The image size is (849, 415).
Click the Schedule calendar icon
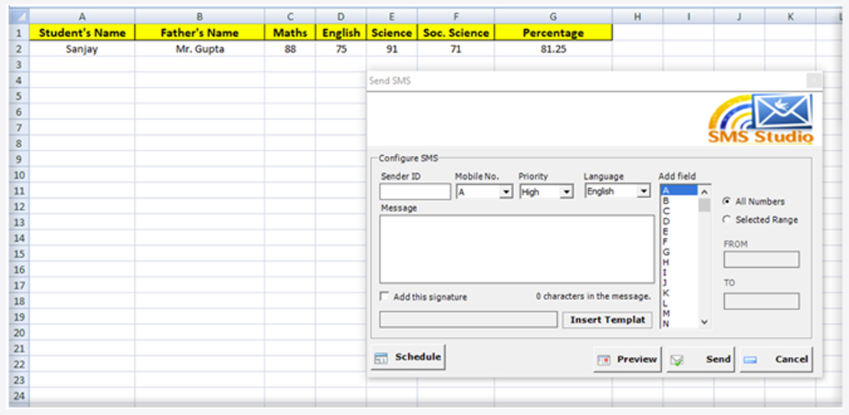tap(381, 358)
